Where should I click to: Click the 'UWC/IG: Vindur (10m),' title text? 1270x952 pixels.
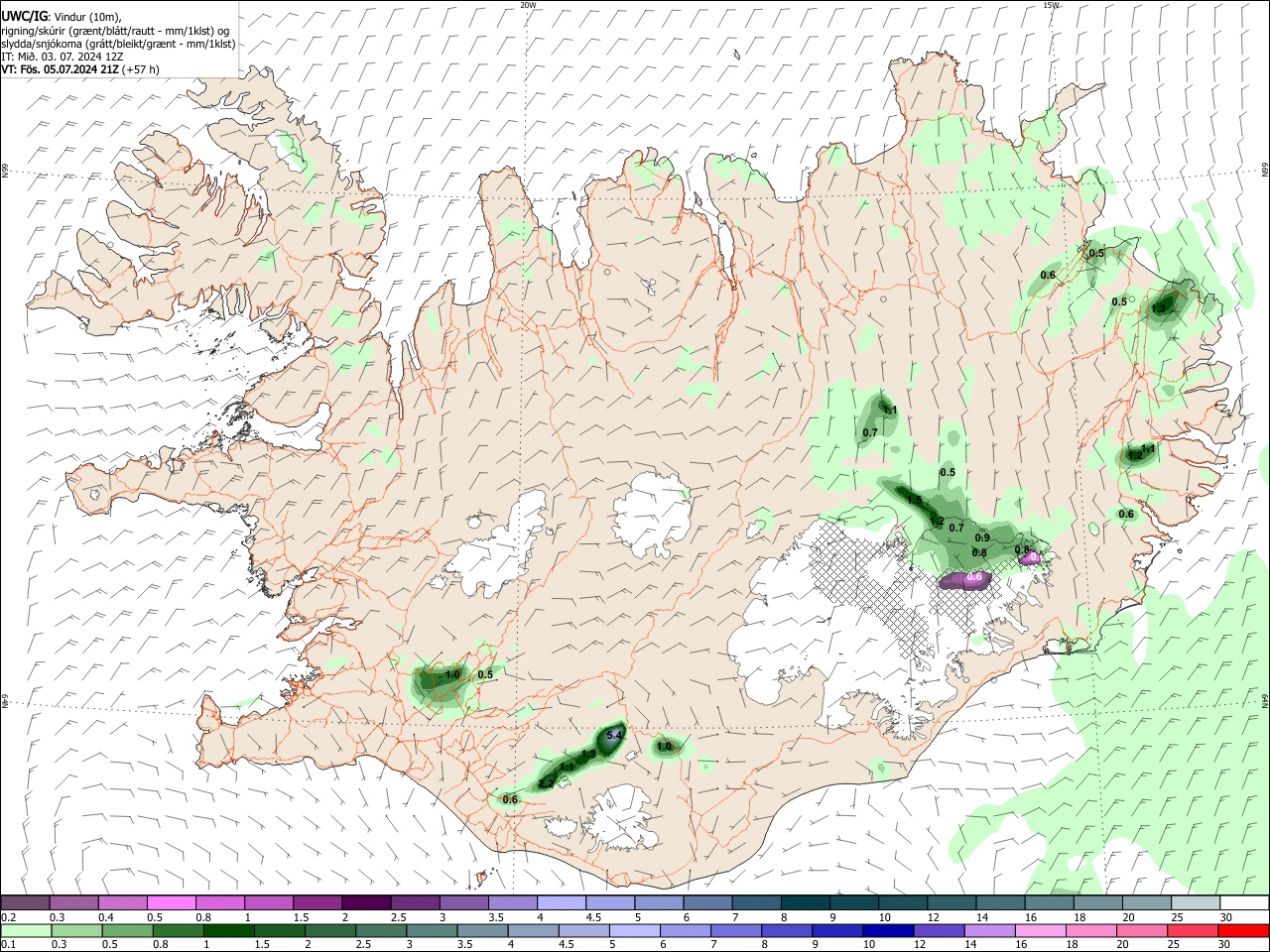coord(61,16)
